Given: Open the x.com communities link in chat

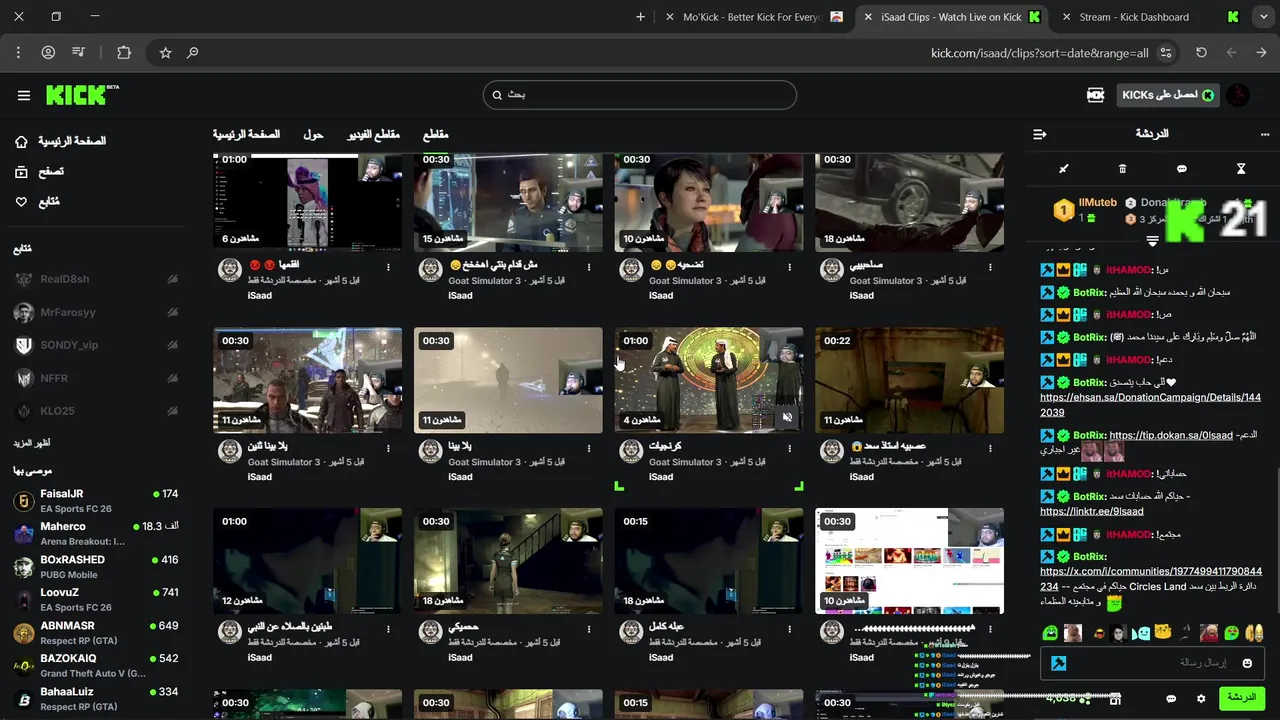Looking at the screenshot, I should tap(1151, 579).
